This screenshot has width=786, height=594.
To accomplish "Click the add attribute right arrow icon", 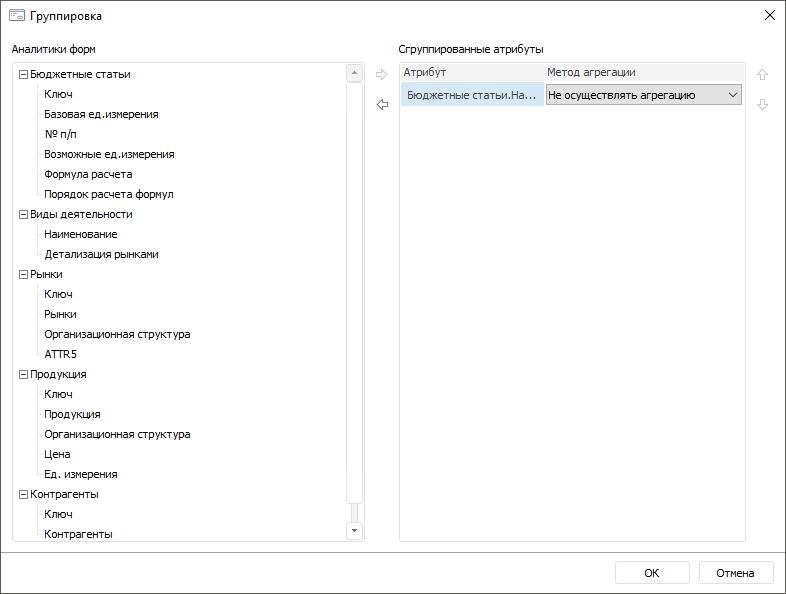I will (381, 74).
